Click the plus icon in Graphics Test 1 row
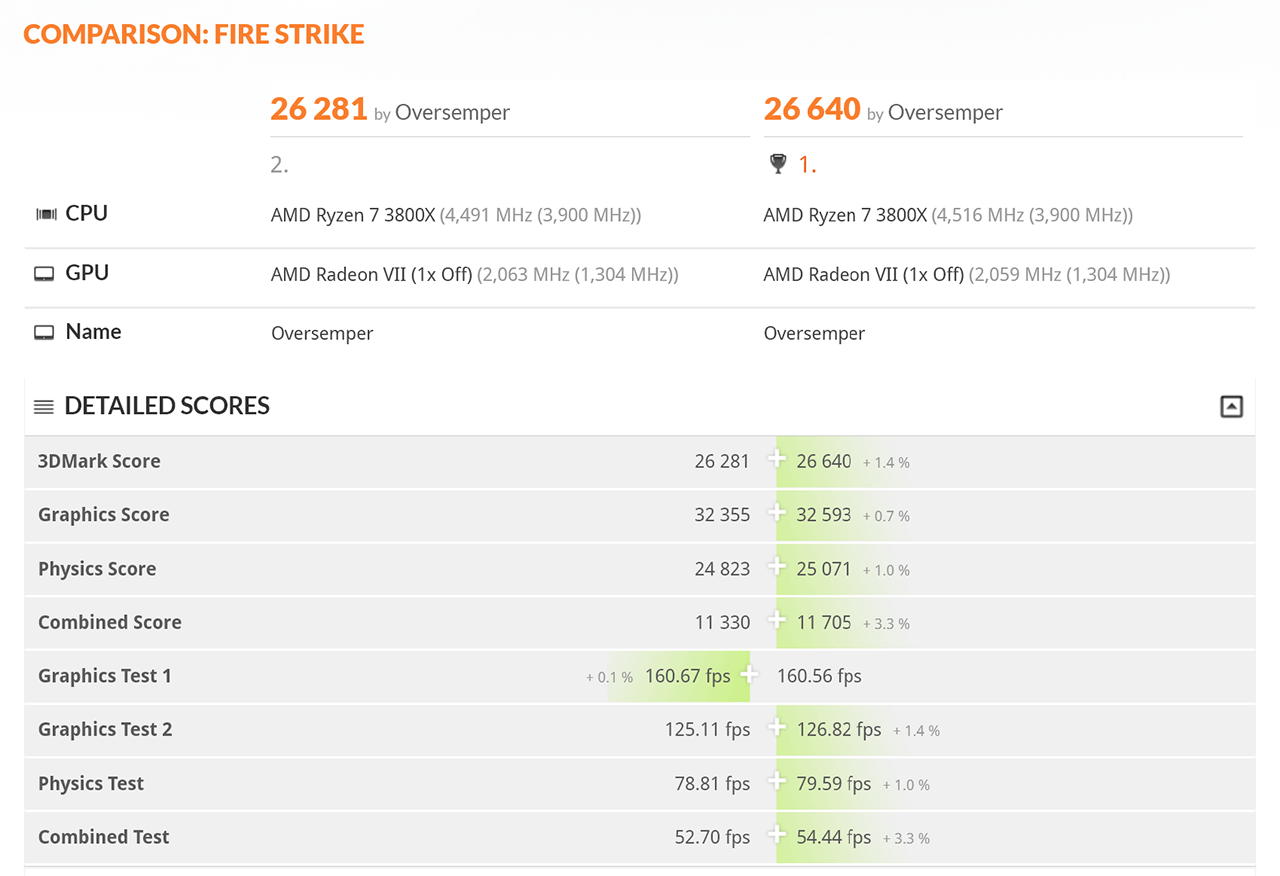Screen dimensions: 1280x876 point(749,675)
